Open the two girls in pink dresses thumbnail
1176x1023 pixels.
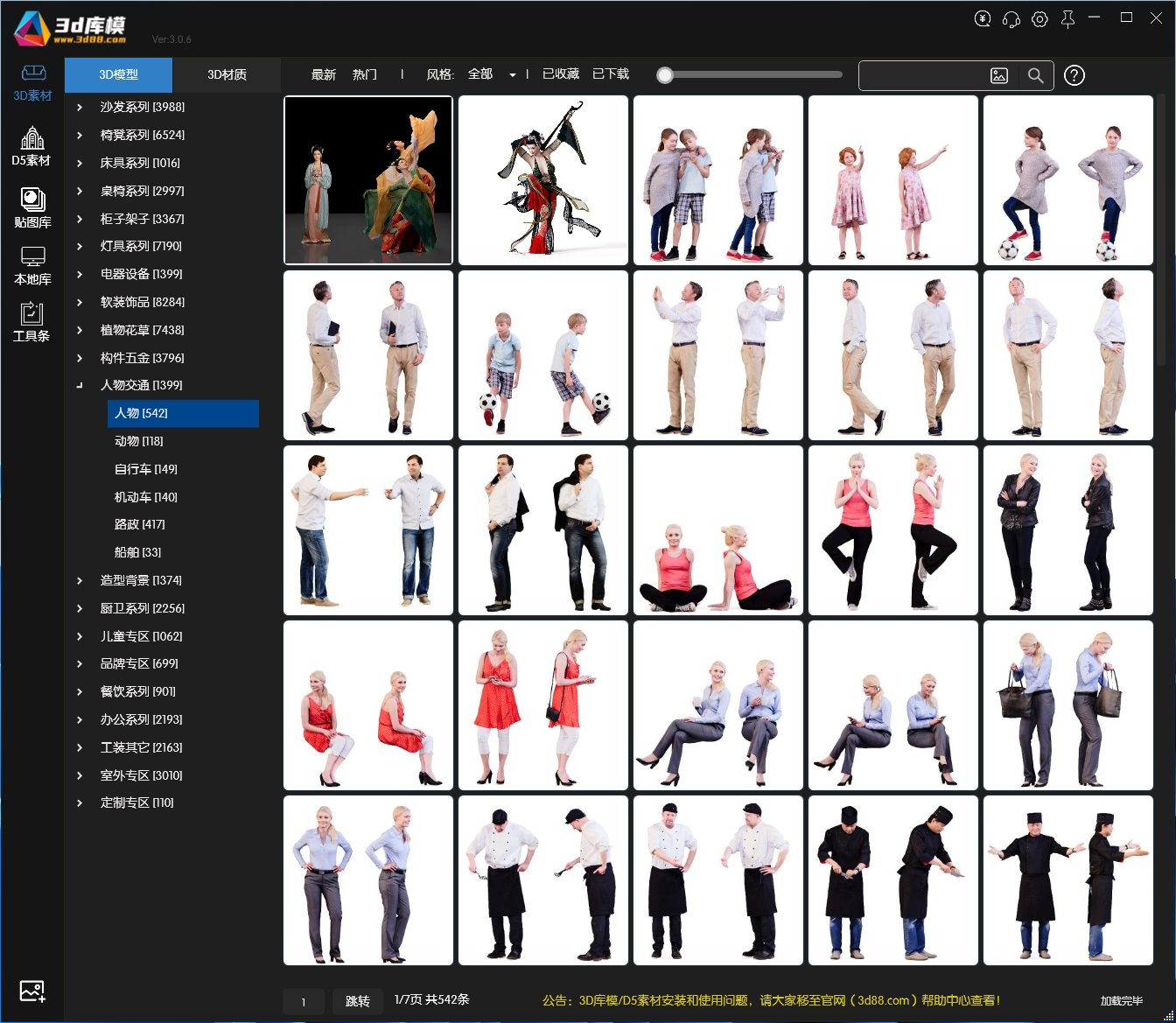893,180
